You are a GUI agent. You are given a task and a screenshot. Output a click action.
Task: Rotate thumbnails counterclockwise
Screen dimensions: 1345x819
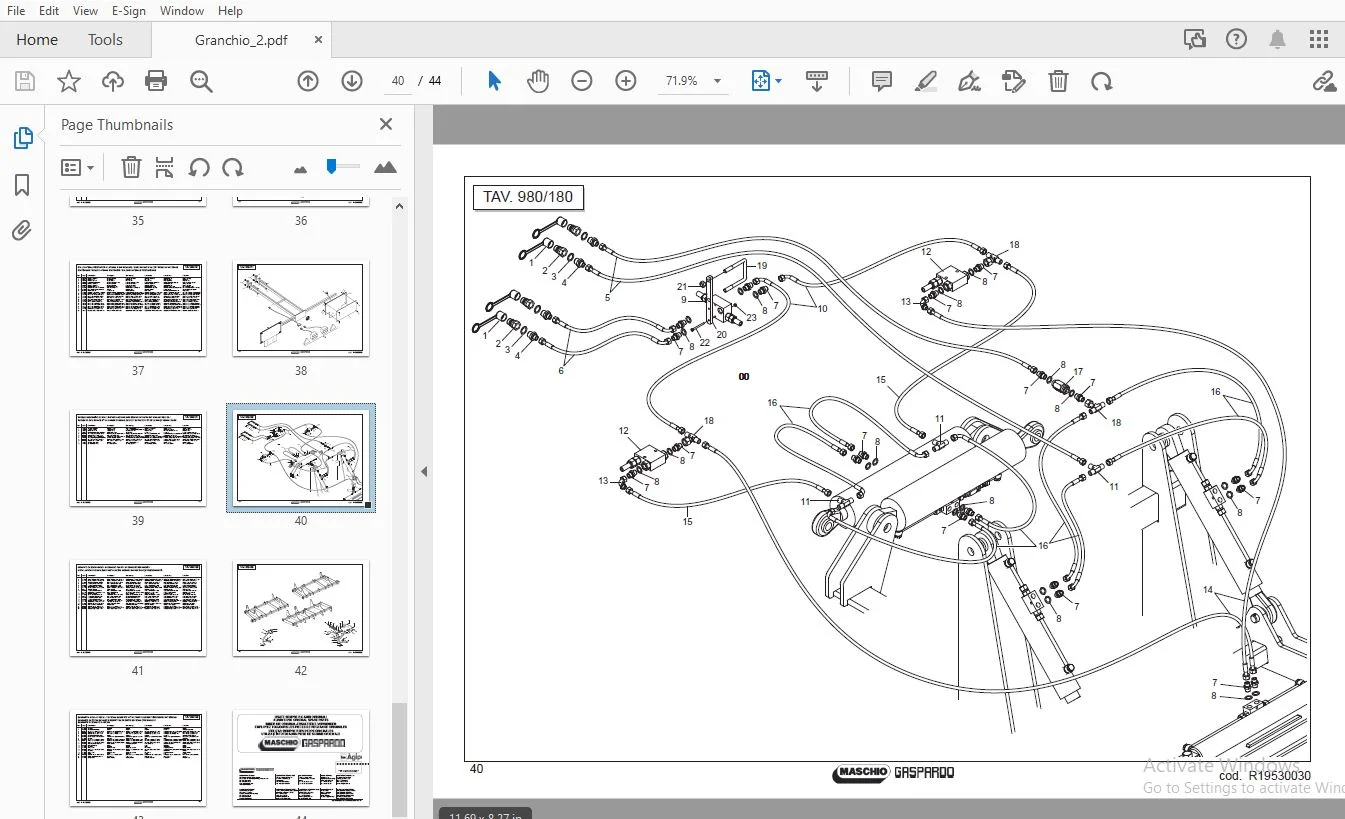[x=199, y=167]
